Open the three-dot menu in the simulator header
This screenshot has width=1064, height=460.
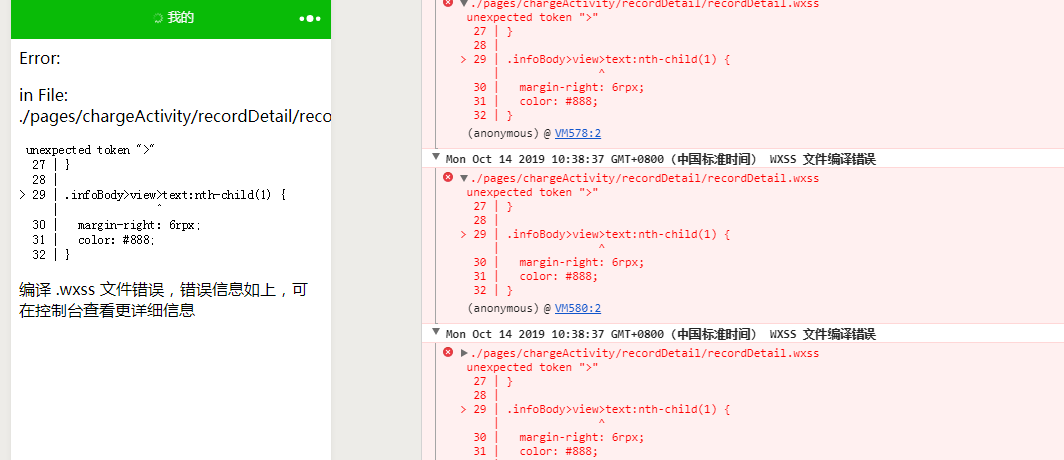click(x=310, y=18)
